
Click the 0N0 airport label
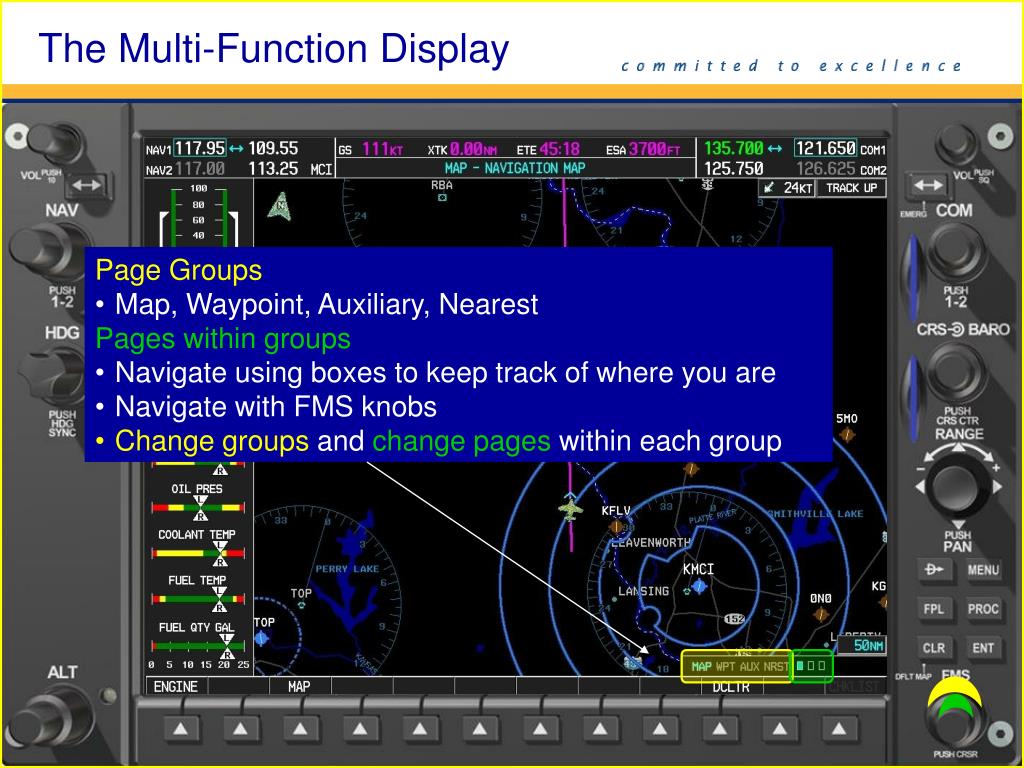point(820,598)
